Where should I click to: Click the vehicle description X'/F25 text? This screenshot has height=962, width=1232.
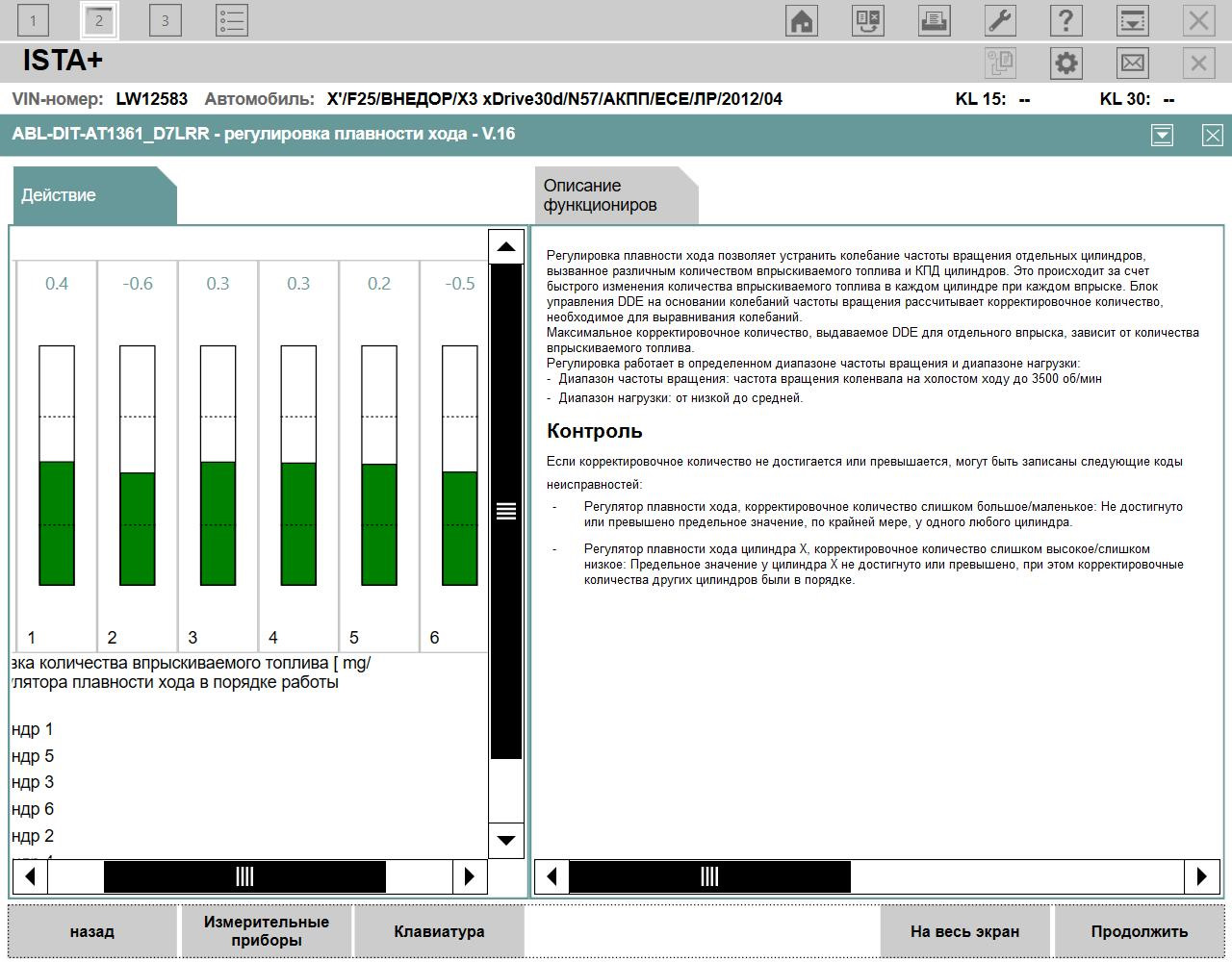[554, 99]
